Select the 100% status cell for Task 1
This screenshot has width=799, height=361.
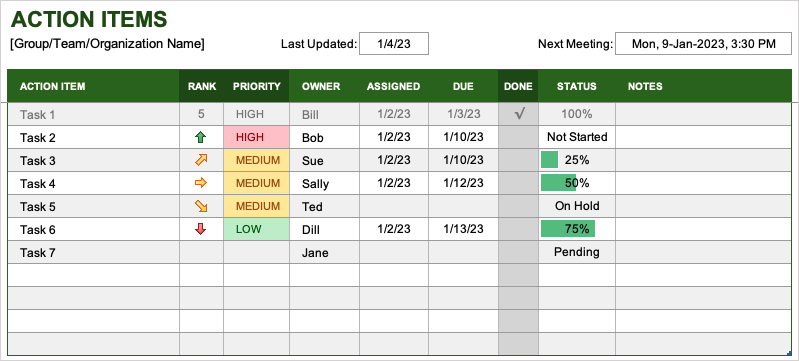(x=577, y=114)
